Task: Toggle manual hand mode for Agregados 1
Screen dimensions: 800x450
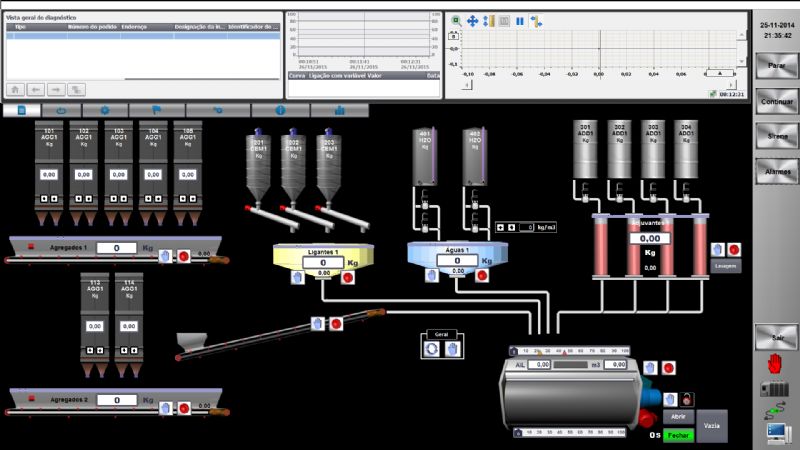Action: point(165,256)
